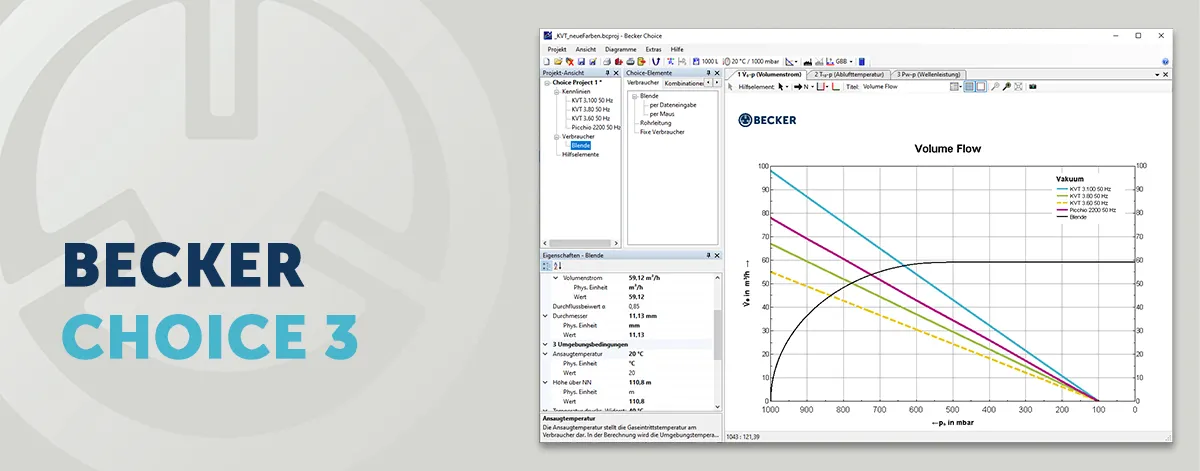Click the U-shaped magnet icon in the toolbar
This screenshot has width=1200, height=471.
[656, 62]
